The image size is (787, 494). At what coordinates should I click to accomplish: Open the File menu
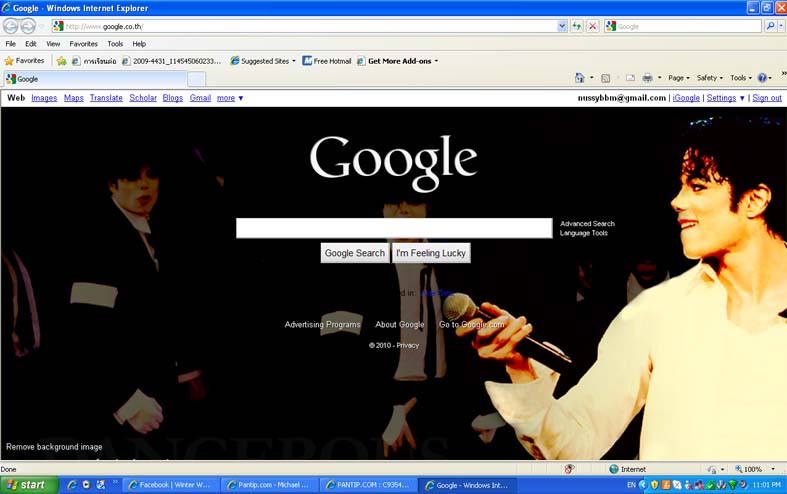coord(11,44)
